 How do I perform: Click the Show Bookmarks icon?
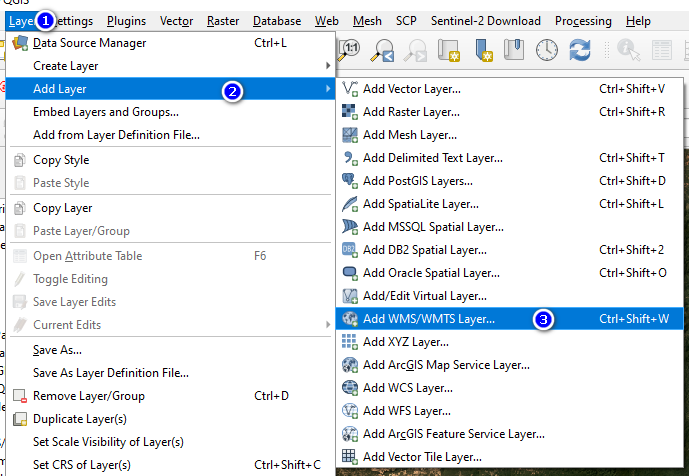(514, 50)
